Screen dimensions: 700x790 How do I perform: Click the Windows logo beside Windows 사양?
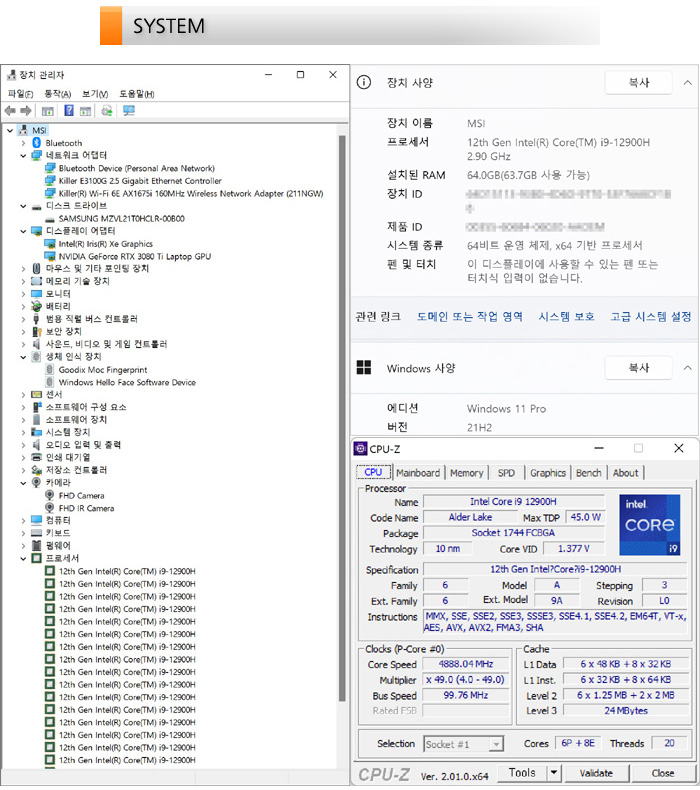point(363,367)
